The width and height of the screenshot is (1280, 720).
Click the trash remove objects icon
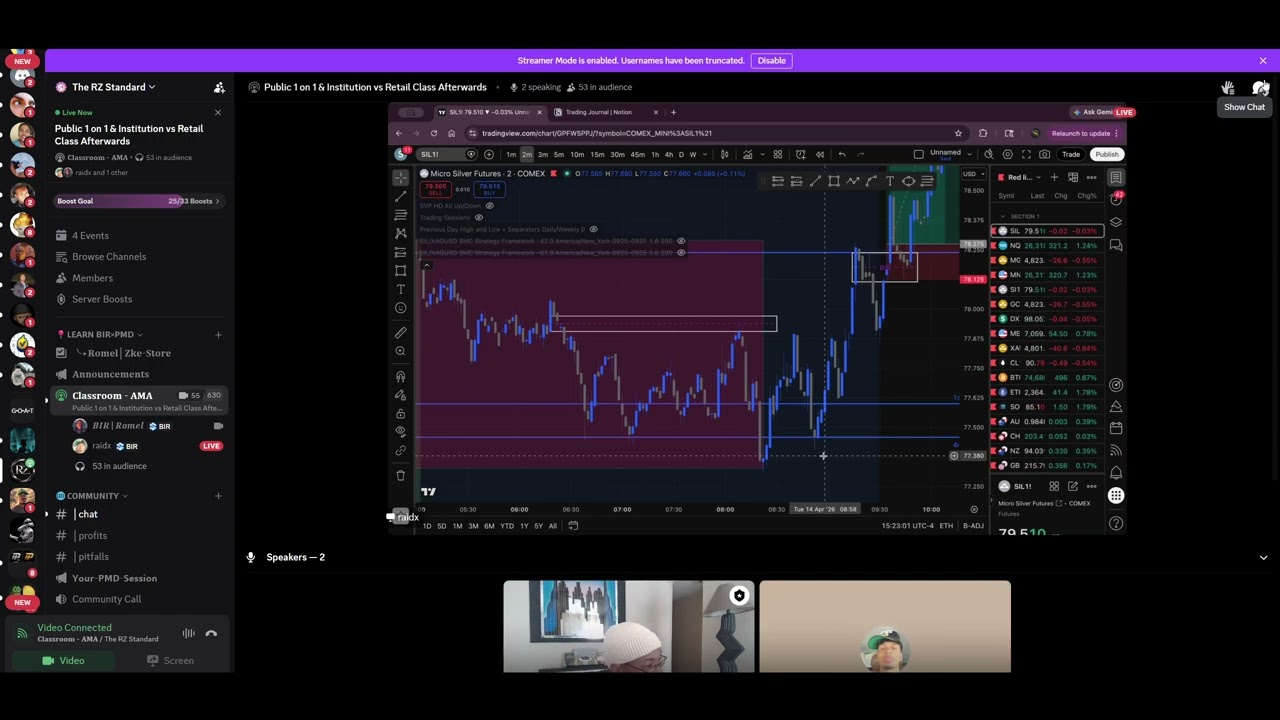tap(400, 476)
